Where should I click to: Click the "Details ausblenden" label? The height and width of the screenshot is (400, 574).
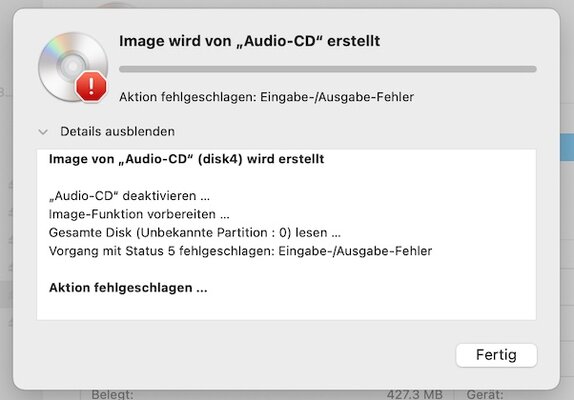click(x=117, y=131)
